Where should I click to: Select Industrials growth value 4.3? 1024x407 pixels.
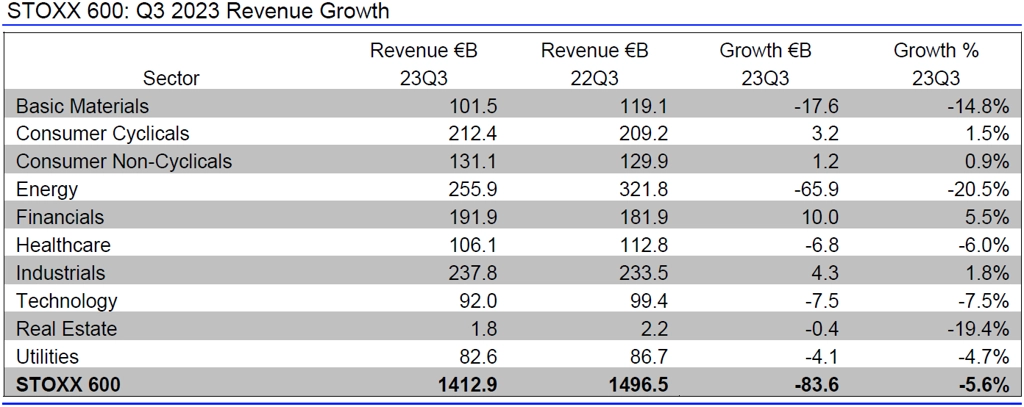pos(825,272)
